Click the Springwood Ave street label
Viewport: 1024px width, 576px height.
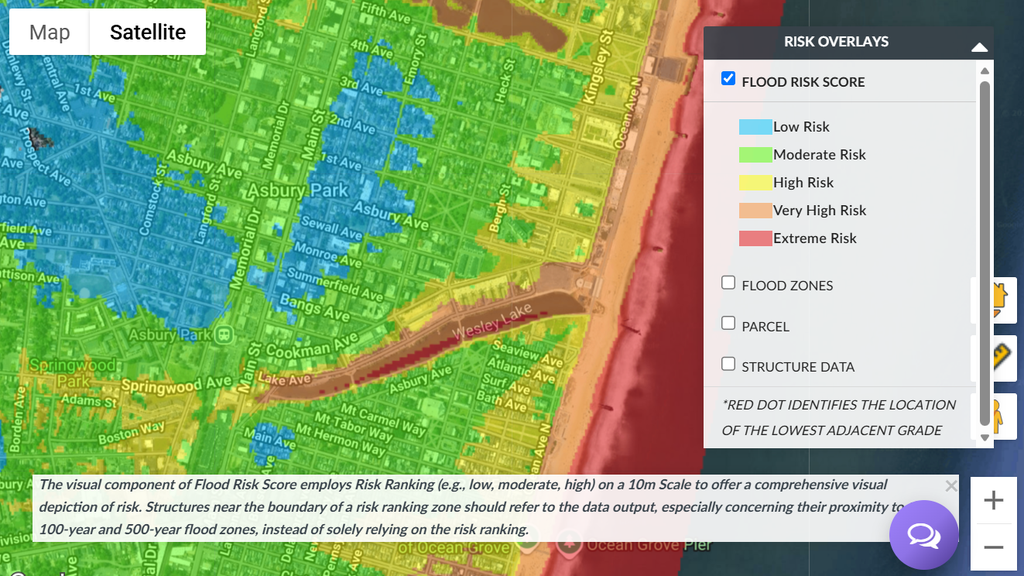(x=176, y=385)
